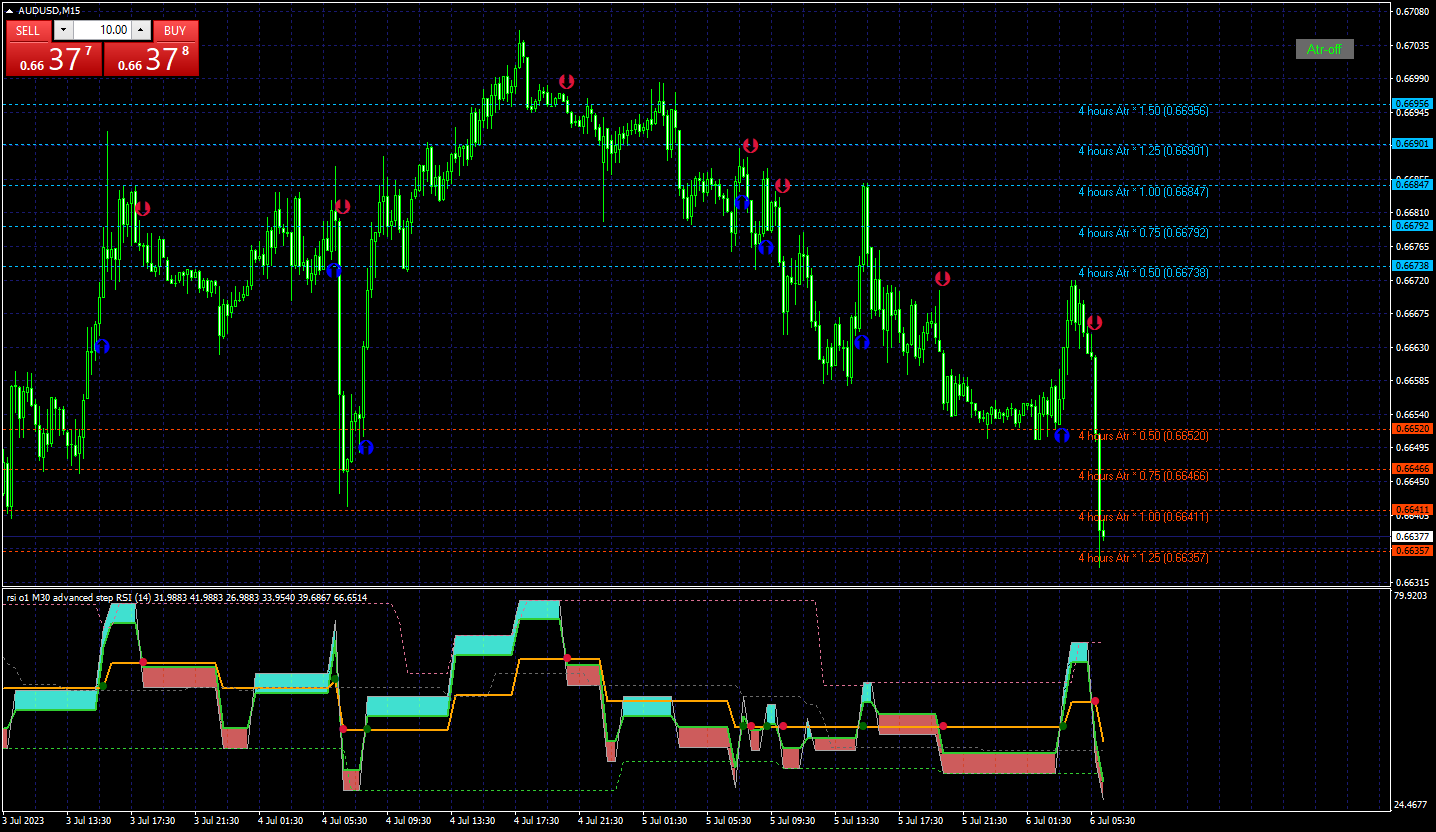Collapse the one-click trading panel triangle
The width and height of the screenshot is (1436, 832).
point(10,10)
